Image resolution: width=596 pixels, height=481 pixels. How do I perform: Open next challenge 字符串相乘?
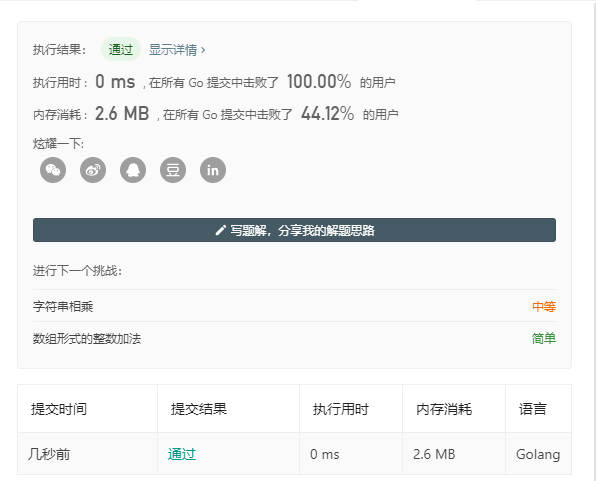pyautogui.click(x=63, y=306)
